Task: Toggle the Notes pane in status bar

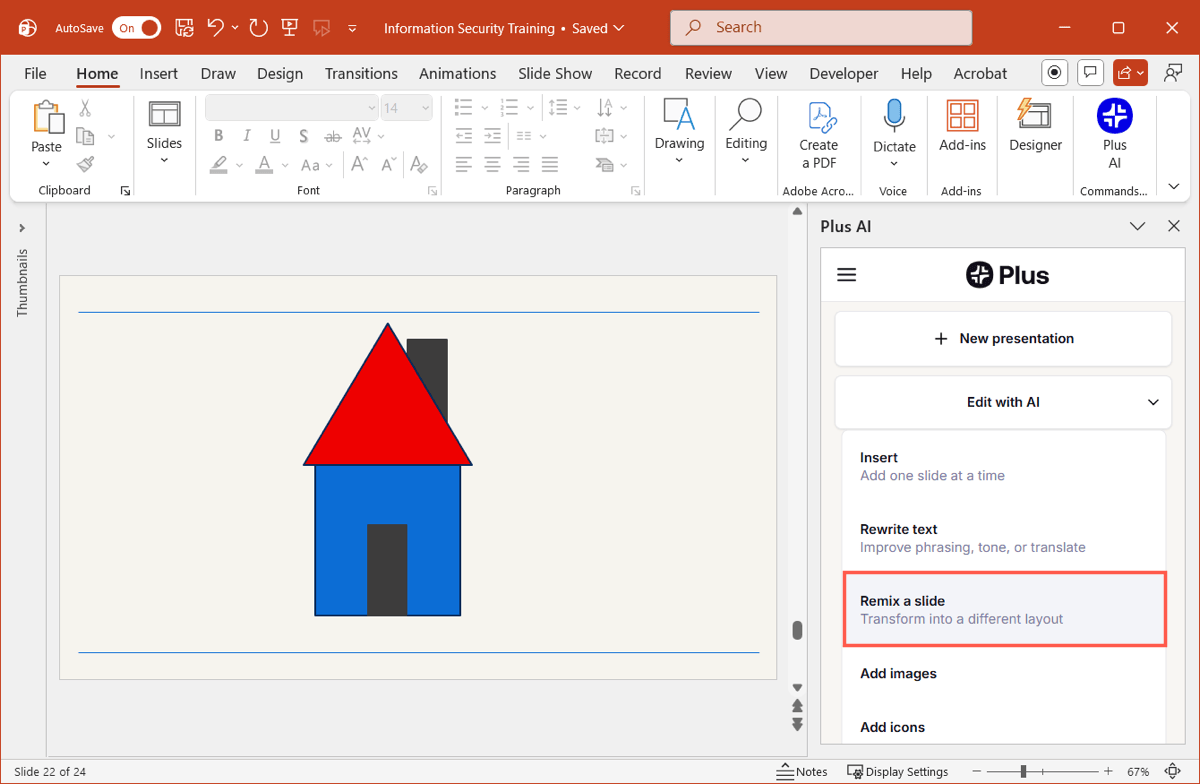Action: (x=802, y=771)
